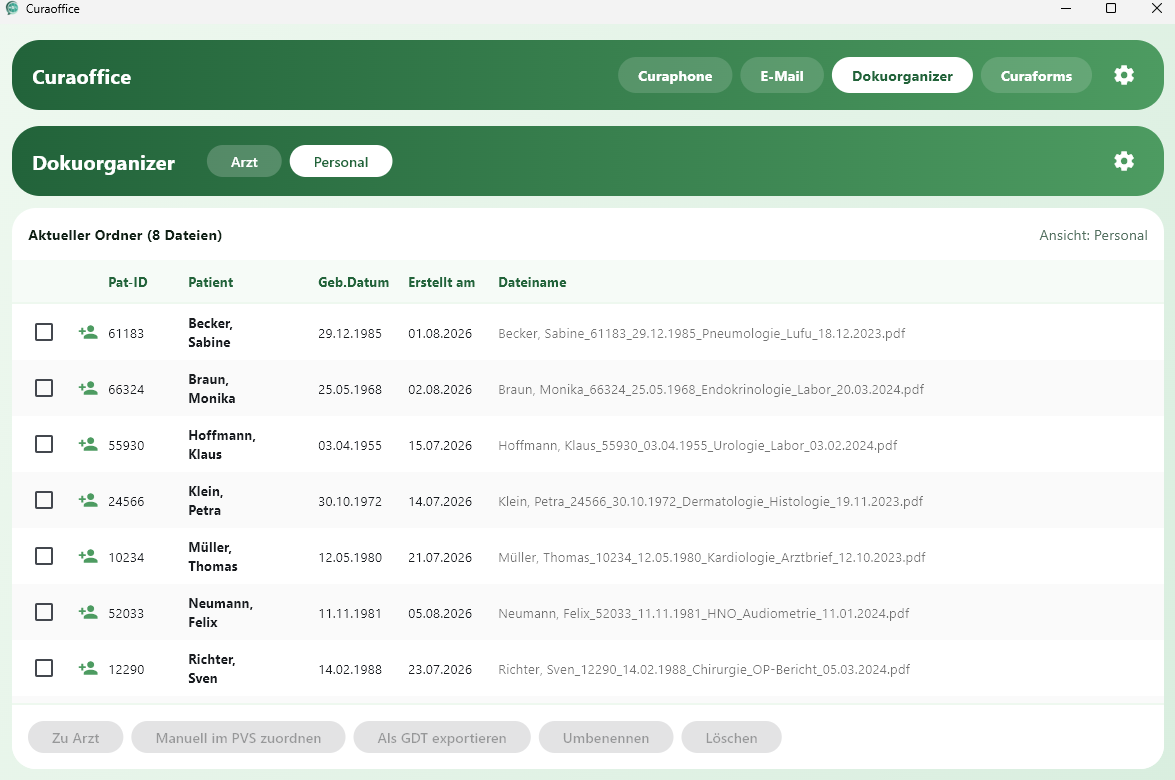Click Pat-ID 24566

click(126, 501)
